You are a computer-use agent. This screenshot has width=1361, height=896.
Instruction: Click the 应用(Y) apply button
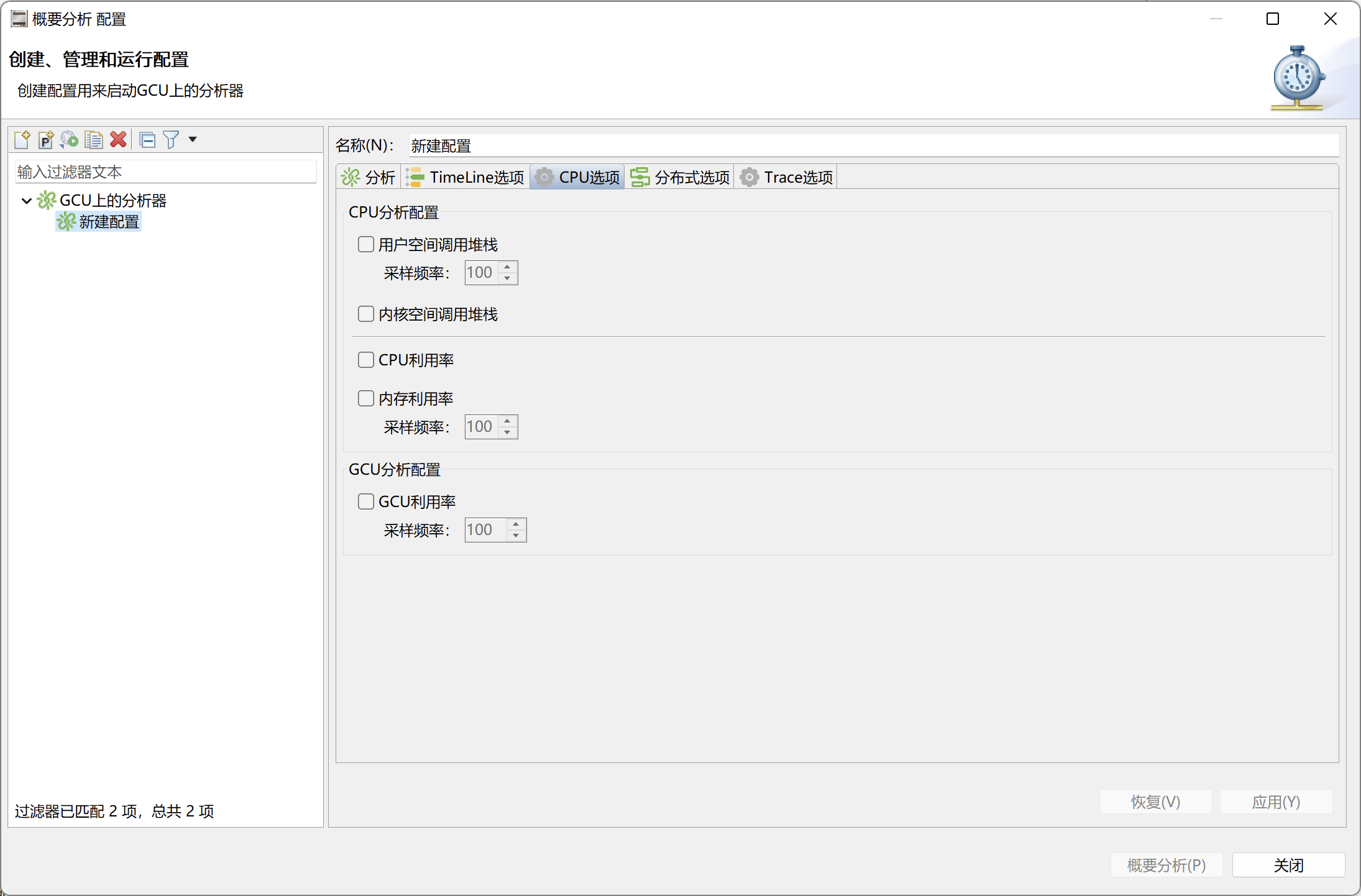pos(1276,802)
